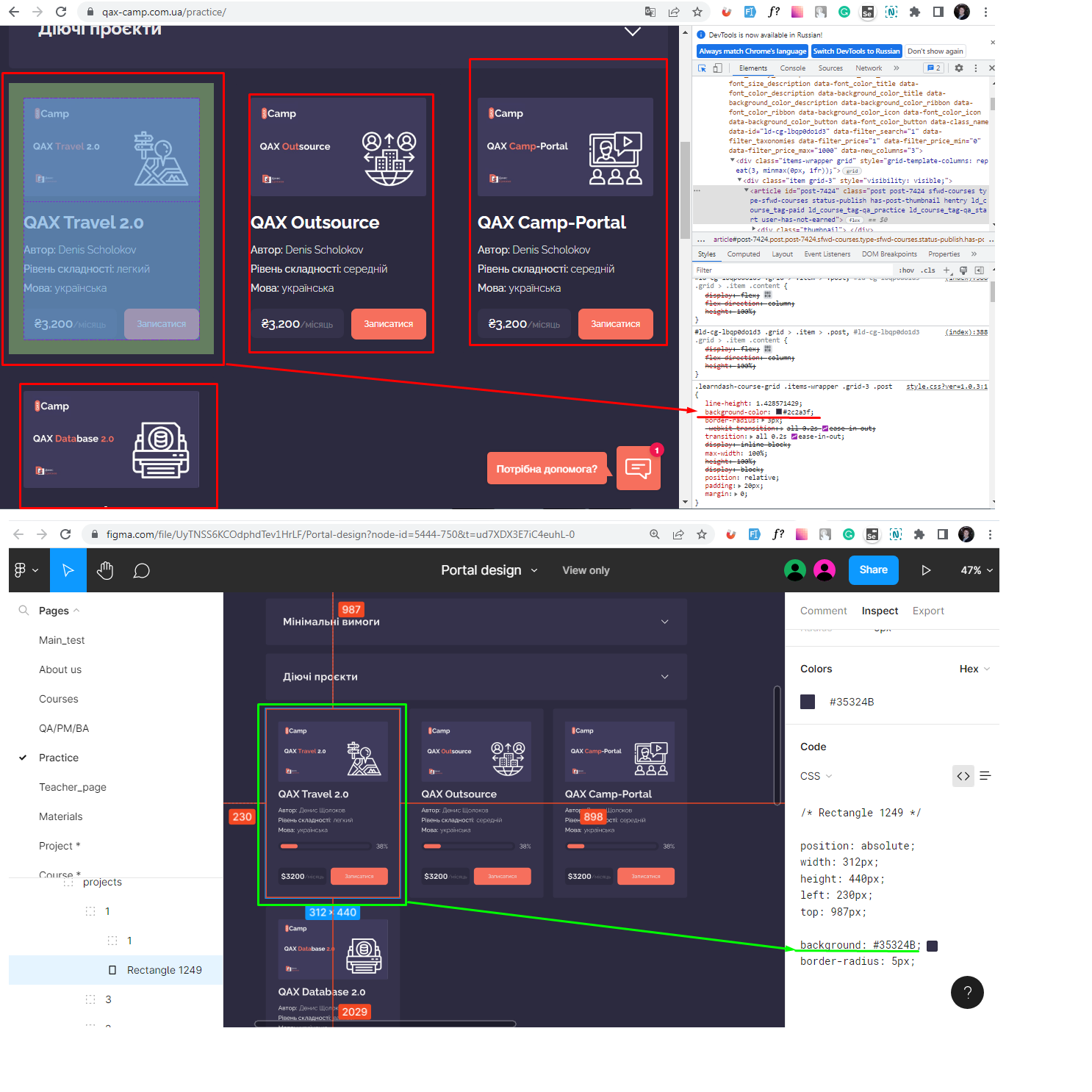
Task: Open the chat widget on the qax-camp page
Action: 637,467
